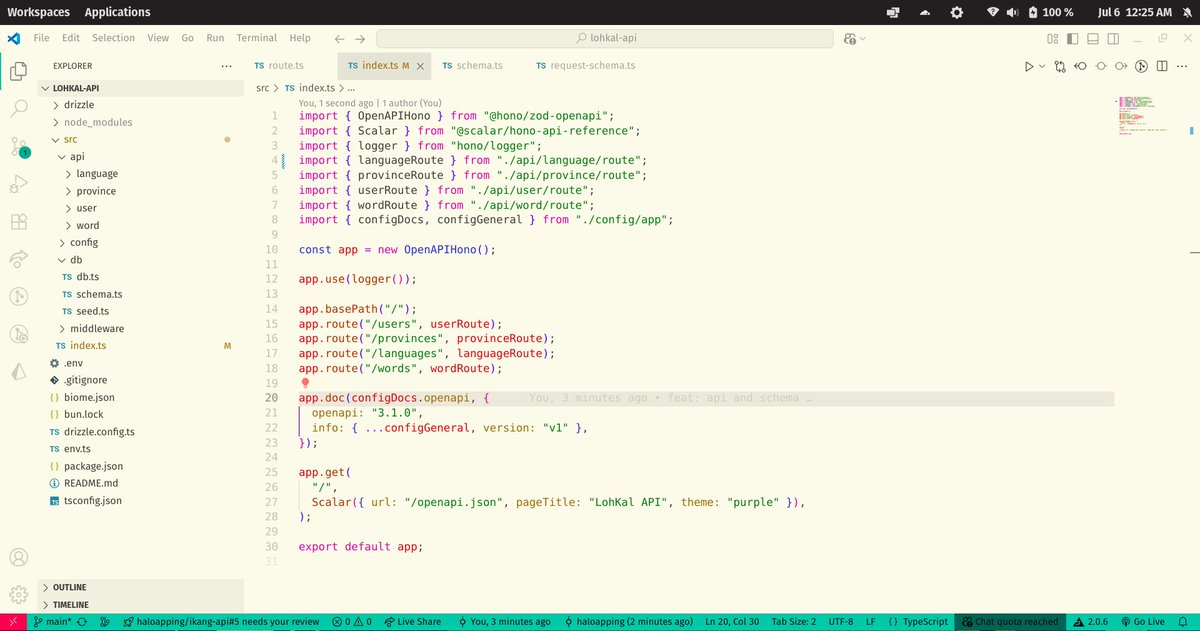Click Ln 20, Col 30 cursor position
This screenshot has height=631, width=1200.
(734, 622)
